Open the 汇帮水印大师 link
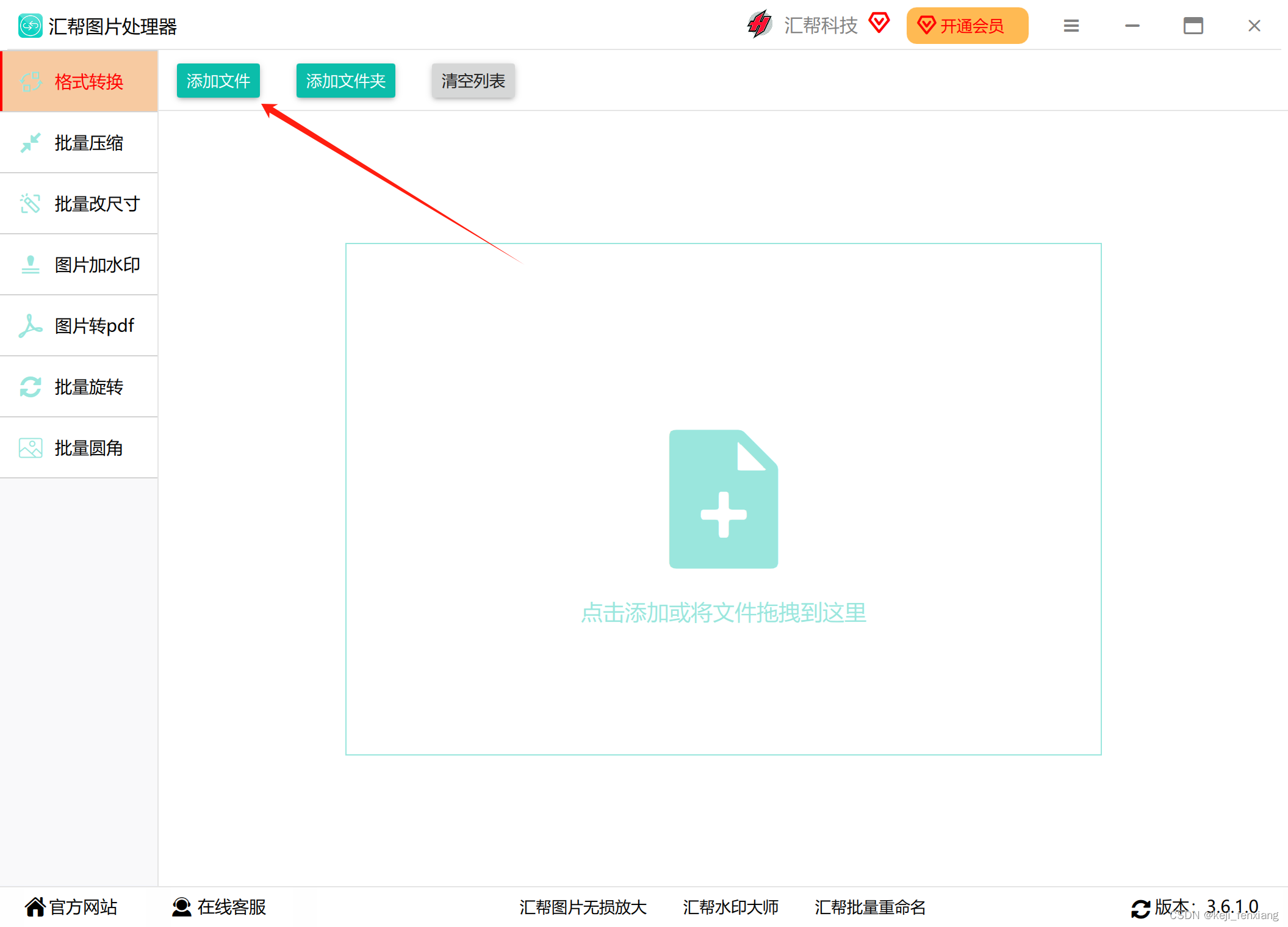The height and width of the screenshot is (927, 1288). [730, 907]
